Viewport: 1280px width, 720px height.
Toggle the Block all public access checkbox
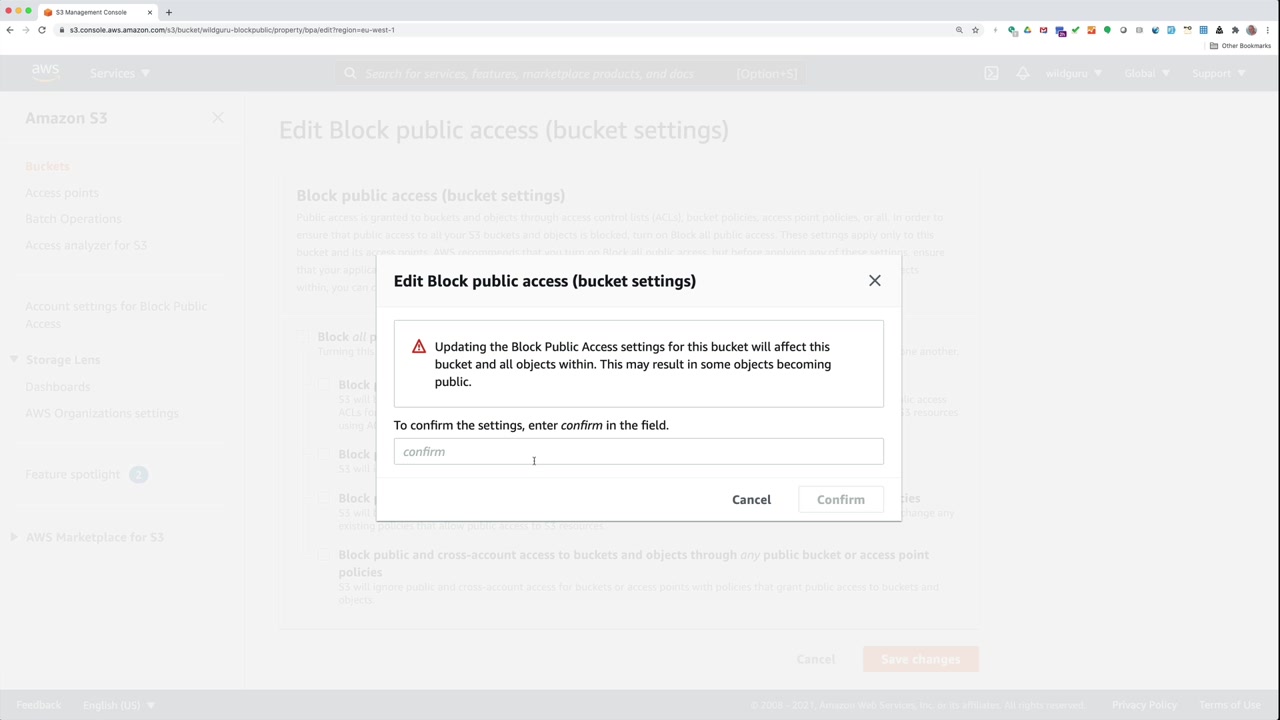pyautogui.click(x=303, y=337)
